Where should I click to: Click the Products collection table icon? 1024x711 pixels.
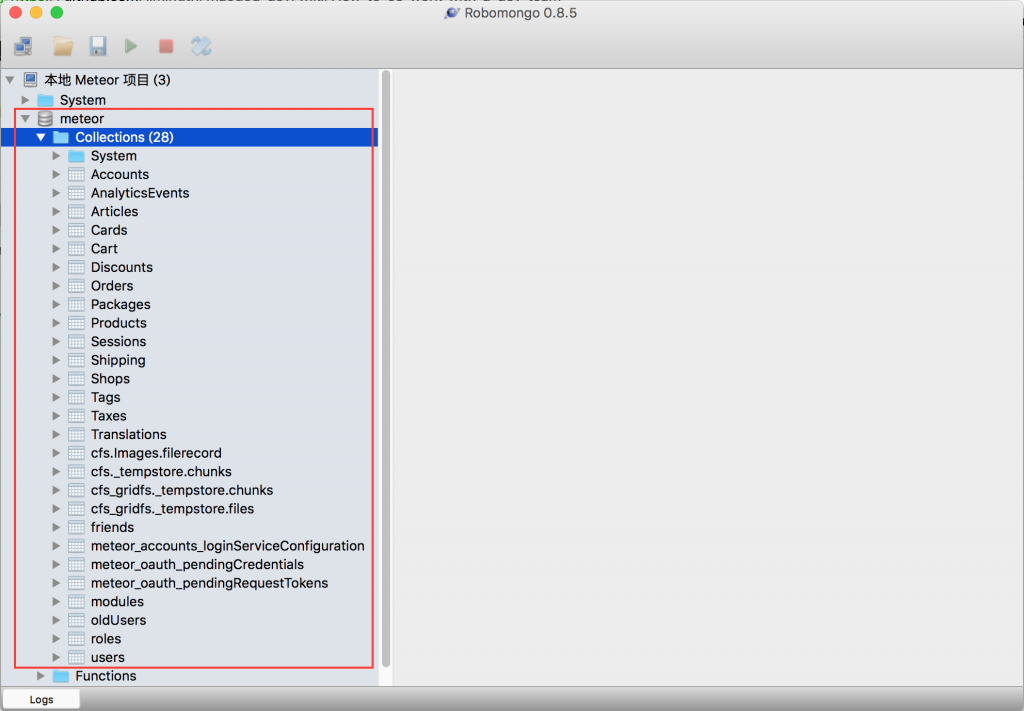pyautogui.click(x=76, y=323)
